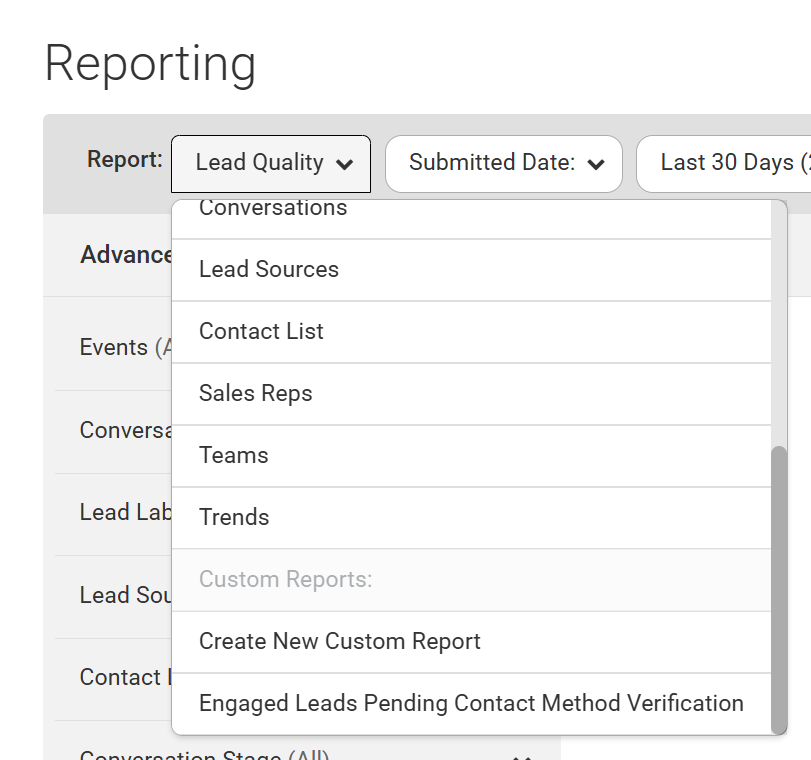Switch to the Trends report
This screenshot has height=760, width=811.
234,517
